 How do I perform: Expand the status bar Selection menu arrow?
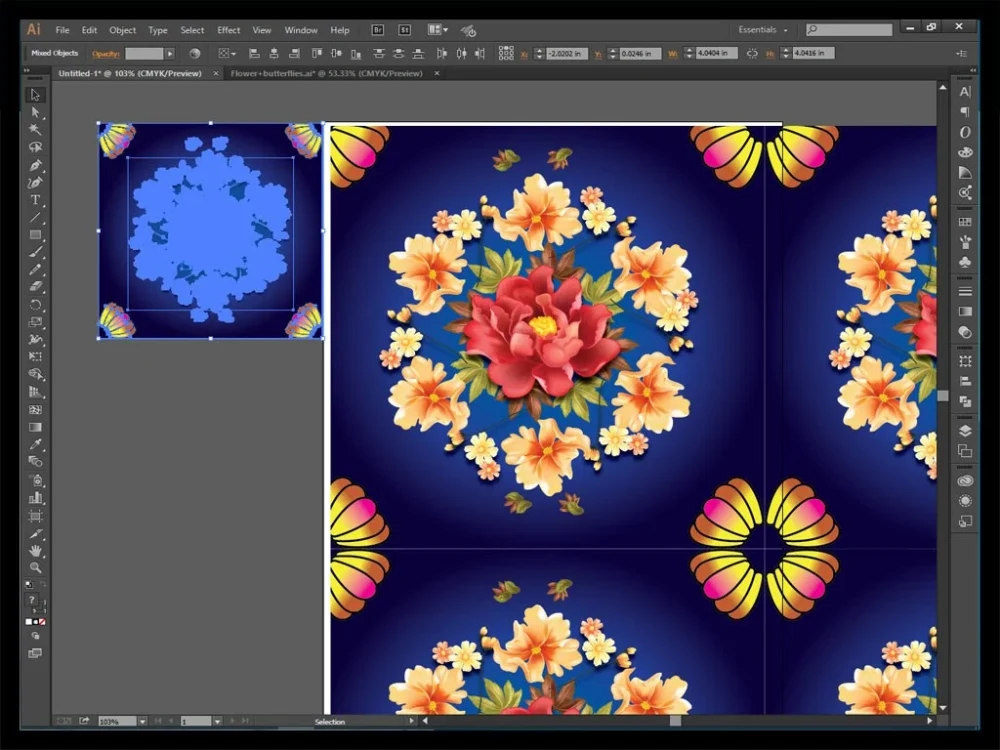pos(411,721)
